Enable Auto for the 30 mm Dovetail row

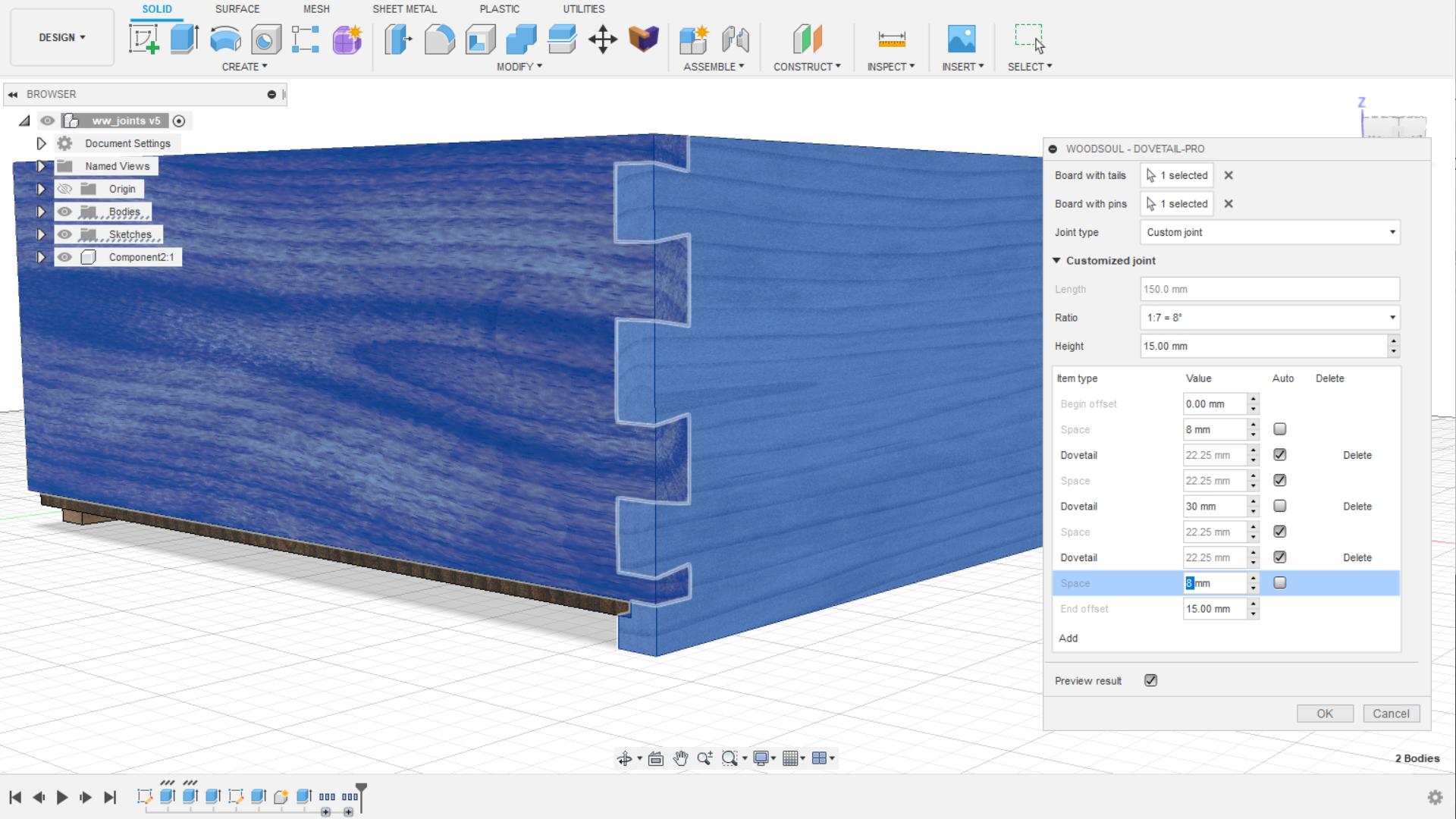point(1280,506)
